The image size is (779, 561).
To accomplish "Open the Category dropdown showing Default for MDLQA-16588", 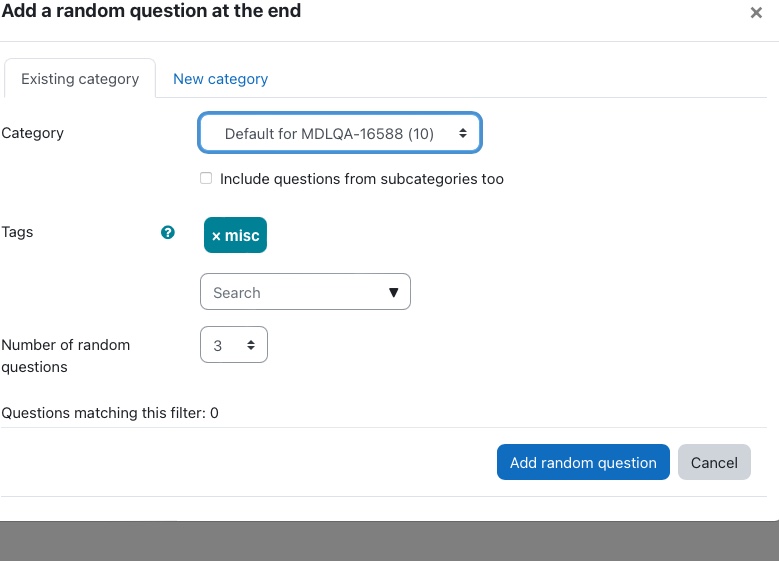I will [x=340, y=133].
